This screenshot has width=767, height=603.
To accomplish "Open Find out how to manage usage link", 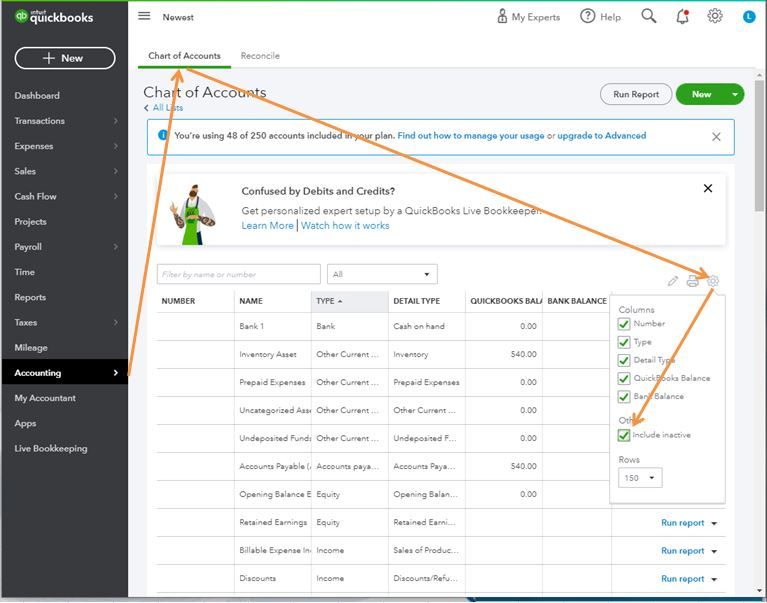I will (471, 135).
